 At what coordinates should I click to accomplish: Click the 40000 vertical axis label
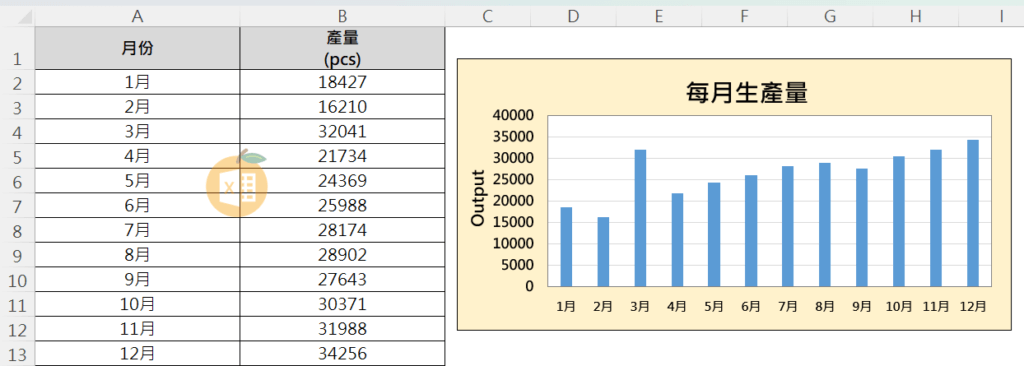(513, 116)
